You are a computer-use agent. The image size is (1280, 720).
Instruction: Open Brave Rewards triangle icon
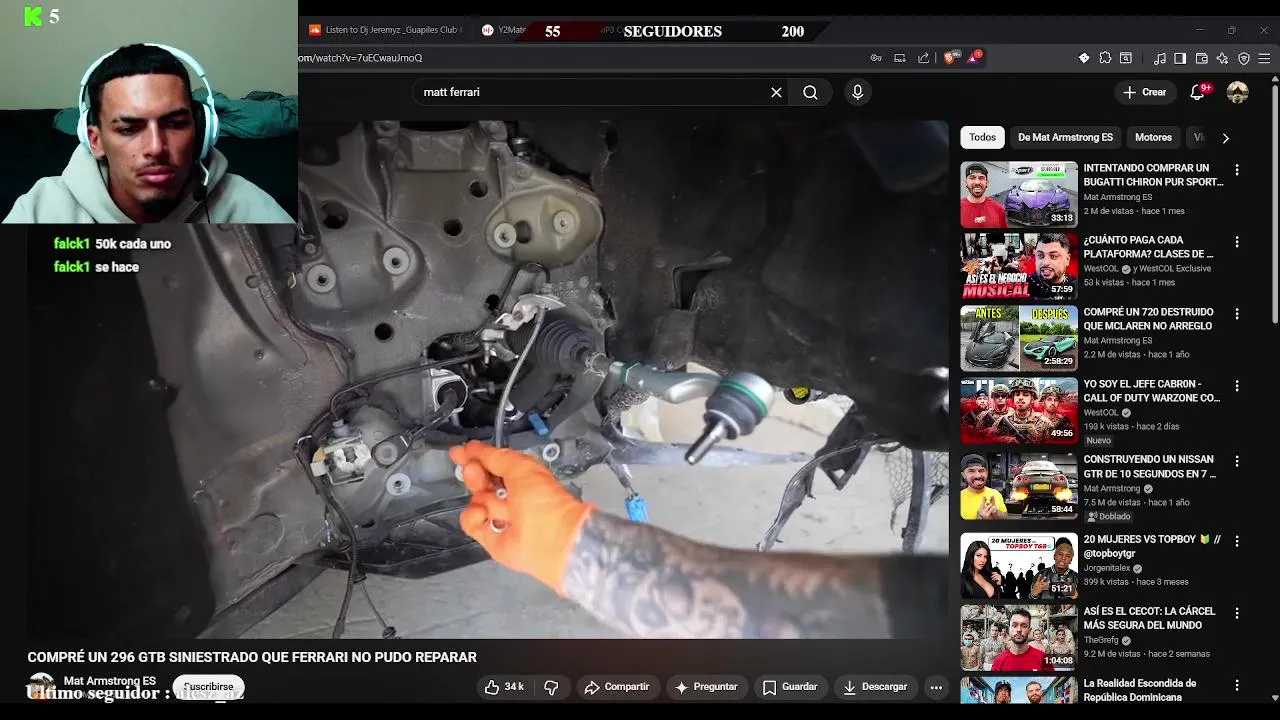973,58
